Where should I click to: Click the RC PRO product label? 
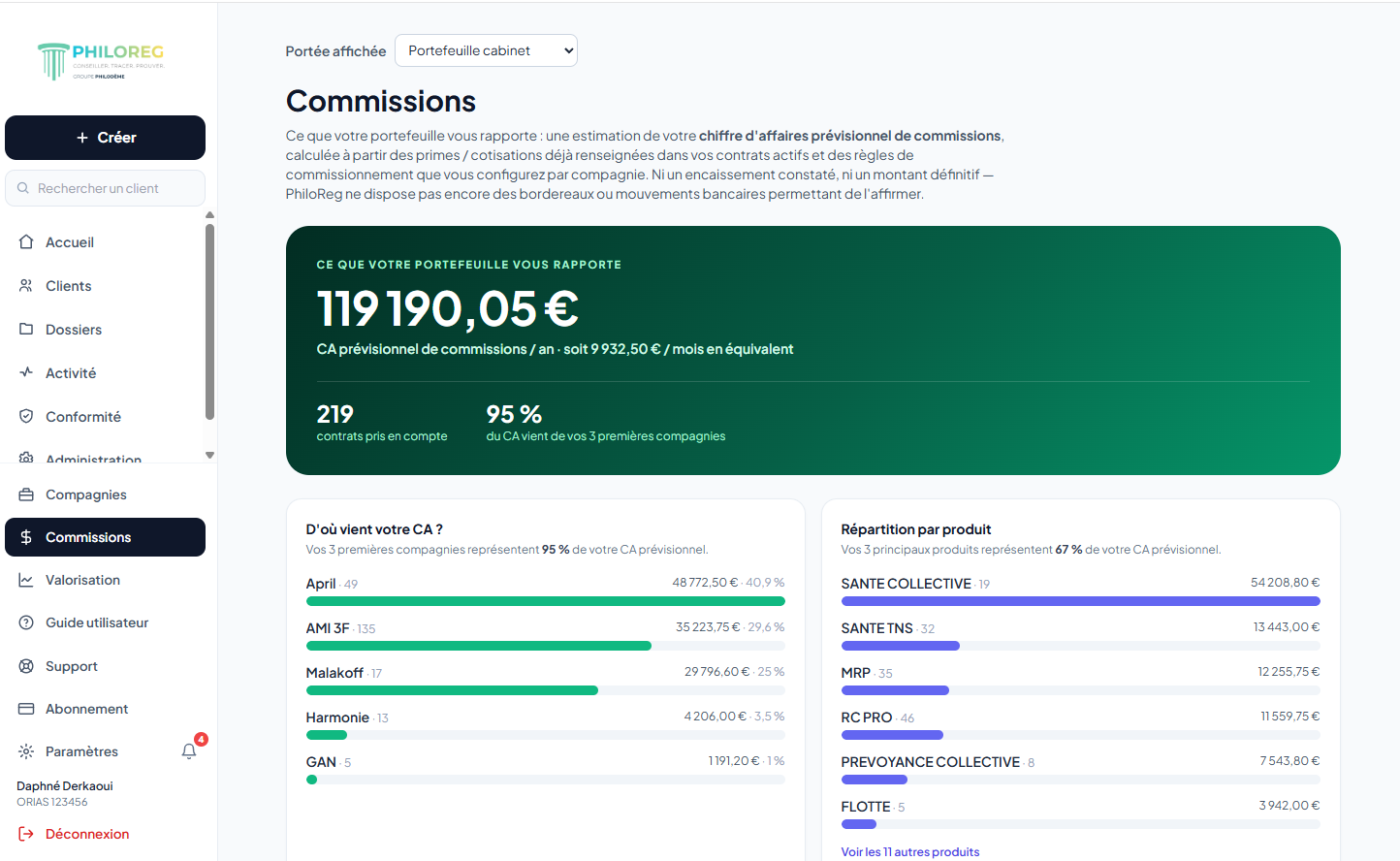click(867, 717)
